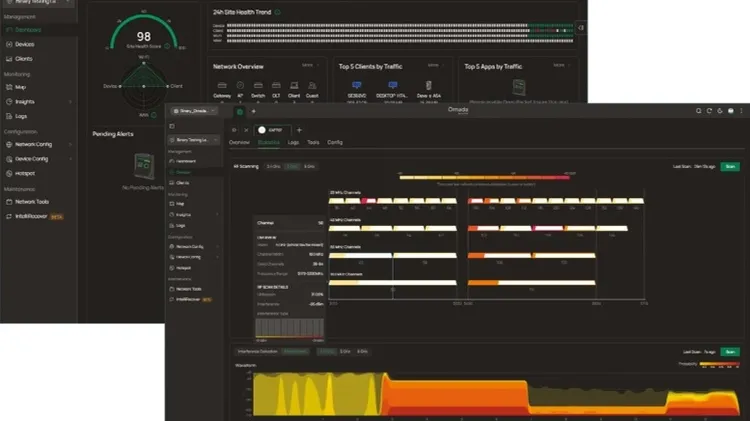Open Clients in the back window sidebar
The width and height of the screenshot is (750, 421).
pos(26,59)
